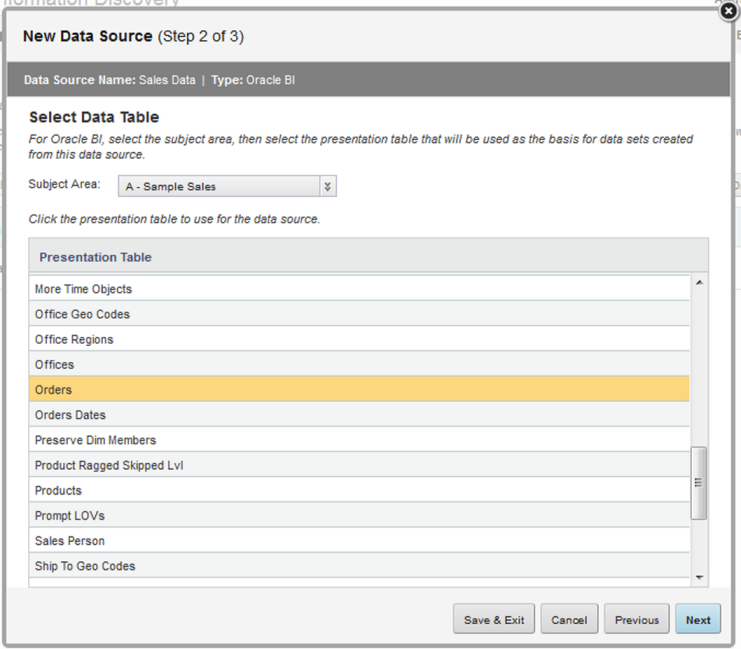Click the scroll down arrow
741x649 pixels.
[x=699, y=577]
